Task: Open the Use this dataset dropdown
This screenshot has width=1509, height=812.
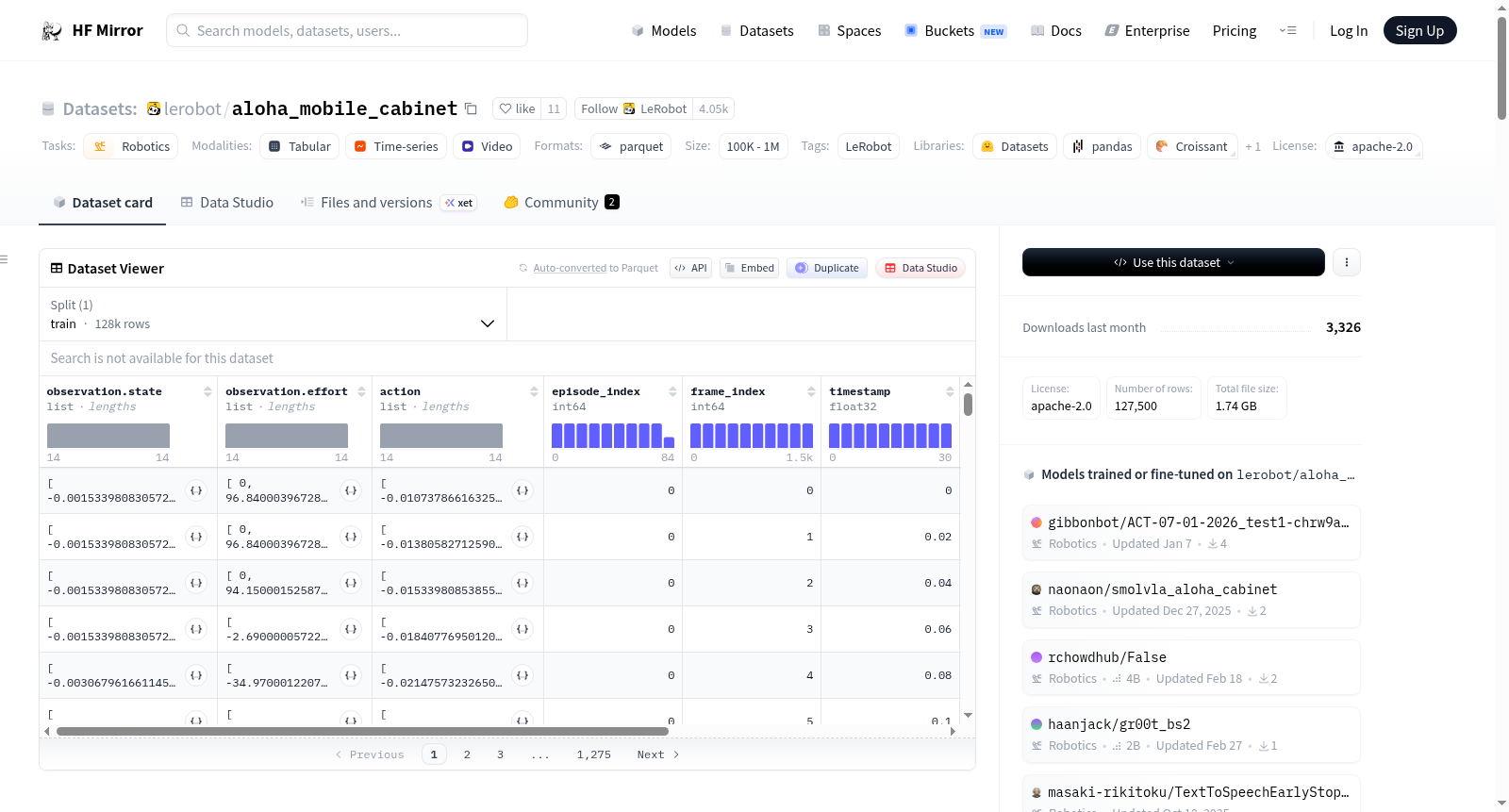Action: 1173,262
